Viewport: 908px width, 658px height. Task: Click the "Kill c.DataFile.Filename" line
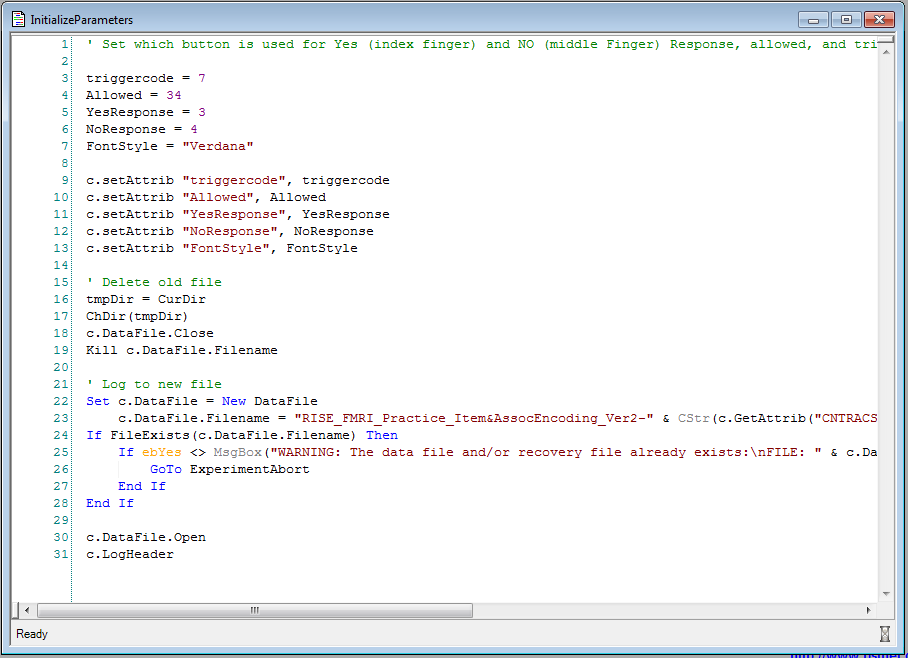coord(182,350)
